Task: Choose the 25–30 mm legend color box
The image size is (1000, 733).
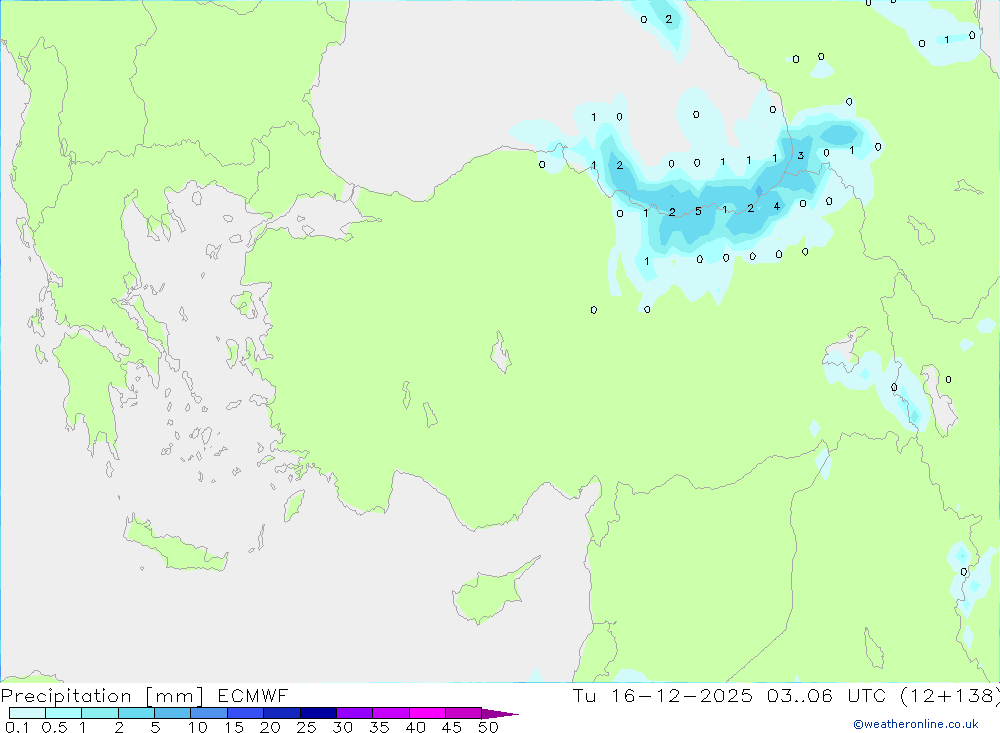Action: (x=318, y=713)
